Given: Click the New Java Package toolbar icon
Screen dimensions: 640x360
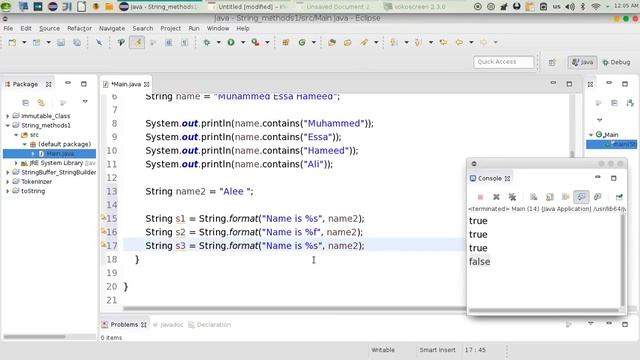Looking at the screenshot, I should [x=286, y=42].
